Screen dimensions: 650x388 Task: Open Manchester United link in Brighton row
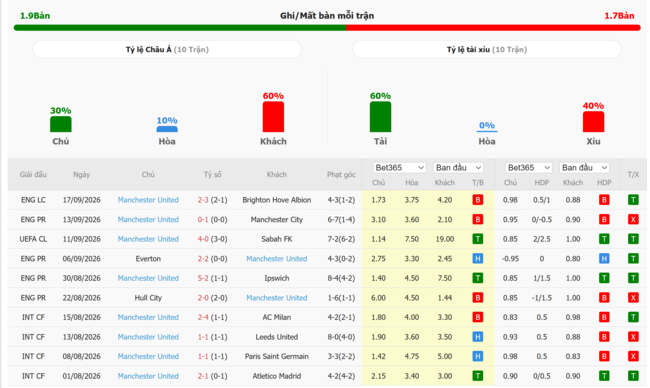[x=148, y=200]
